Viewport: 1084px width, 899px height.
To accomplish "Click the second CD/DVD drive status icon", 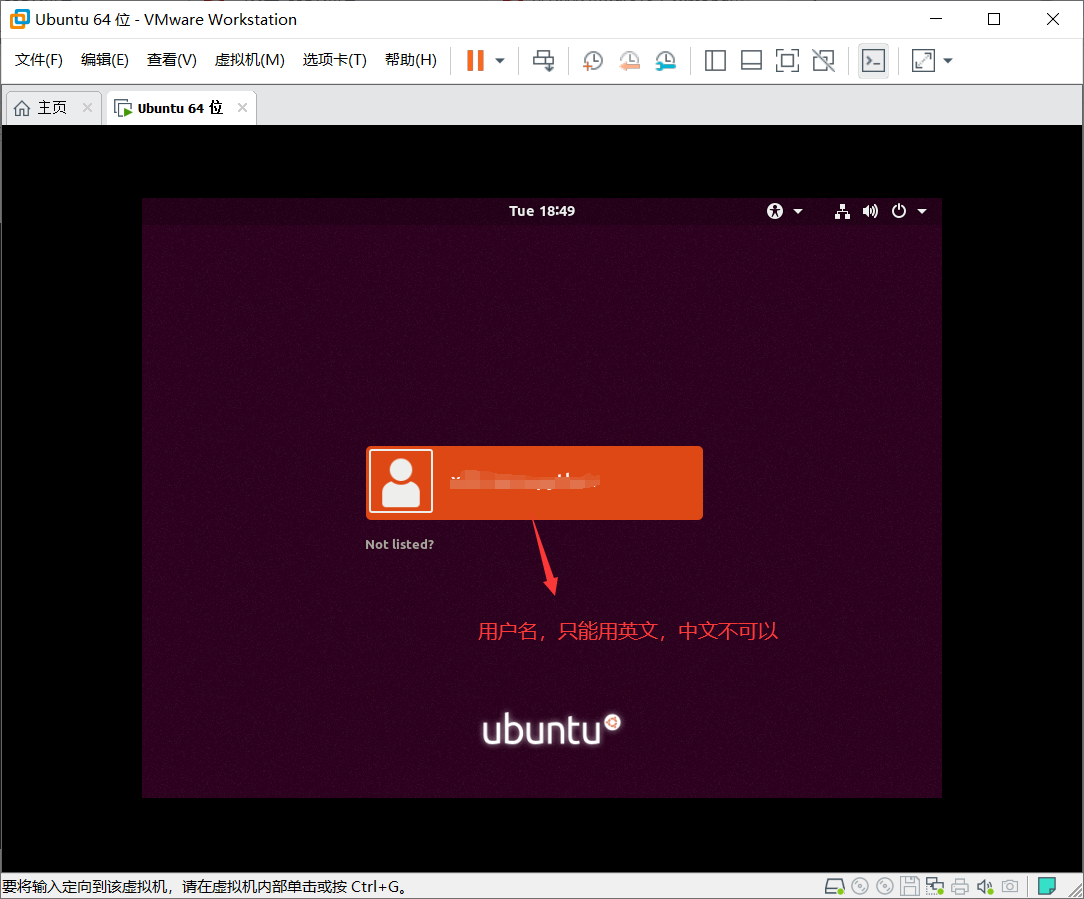I will pos(885,886).
